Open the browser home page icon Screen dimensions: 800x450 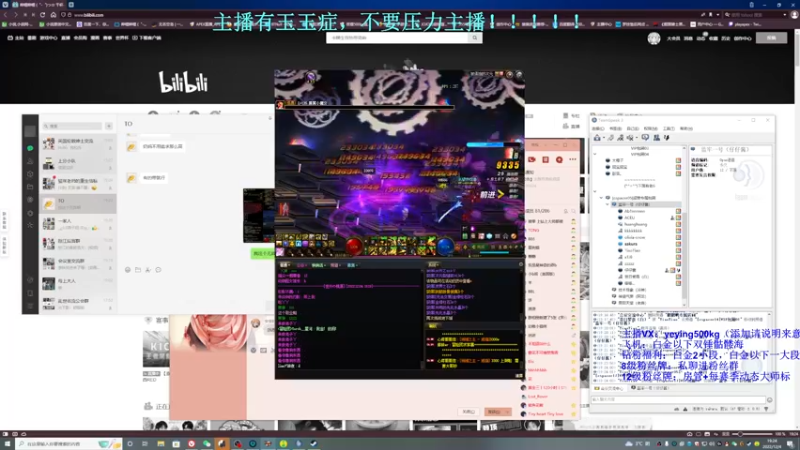[x=53, y=15]
